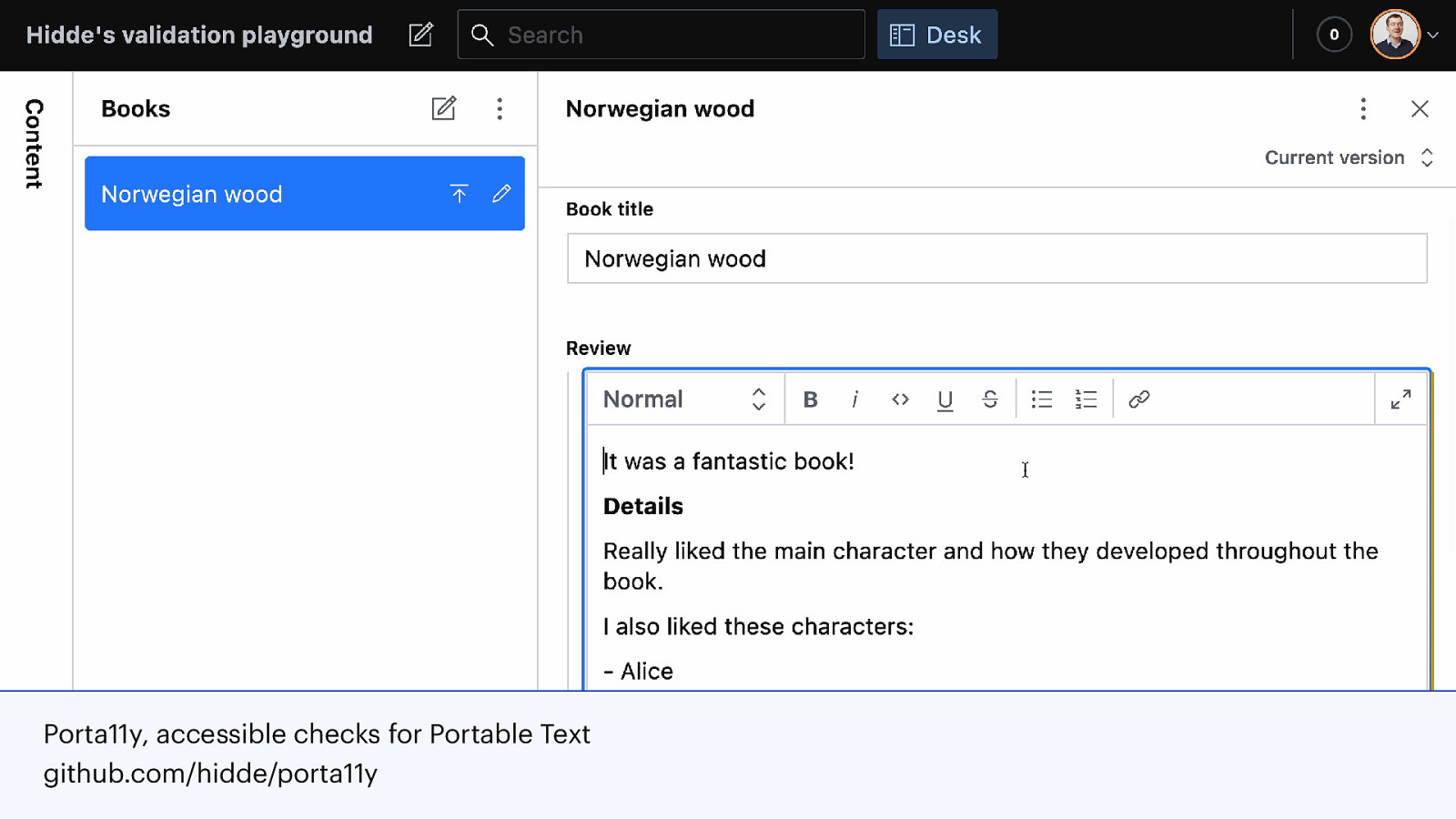
Task: Click the vertical Content pane label
Action: 34,144
